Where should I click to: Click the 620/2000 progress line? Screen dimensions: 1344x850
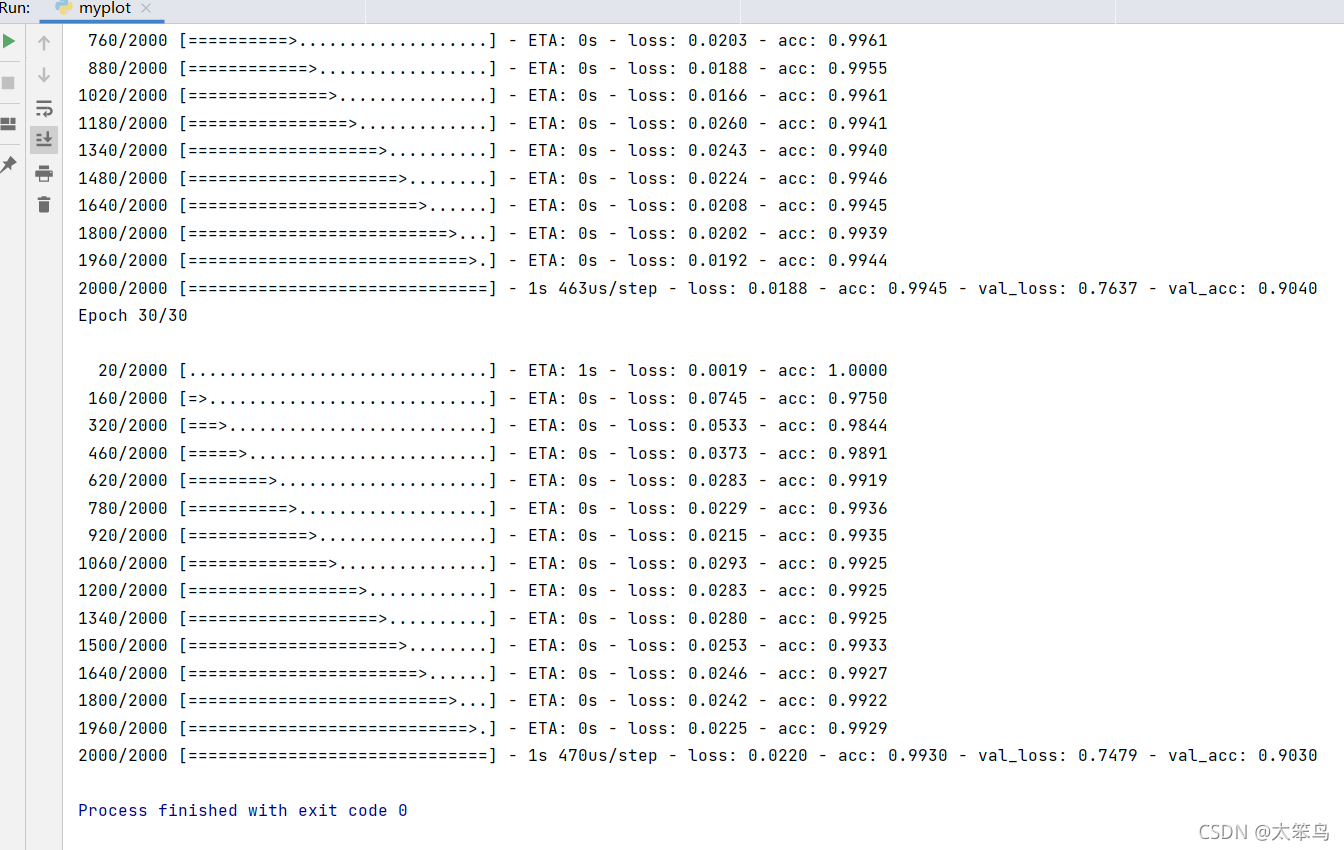(488, 480)
